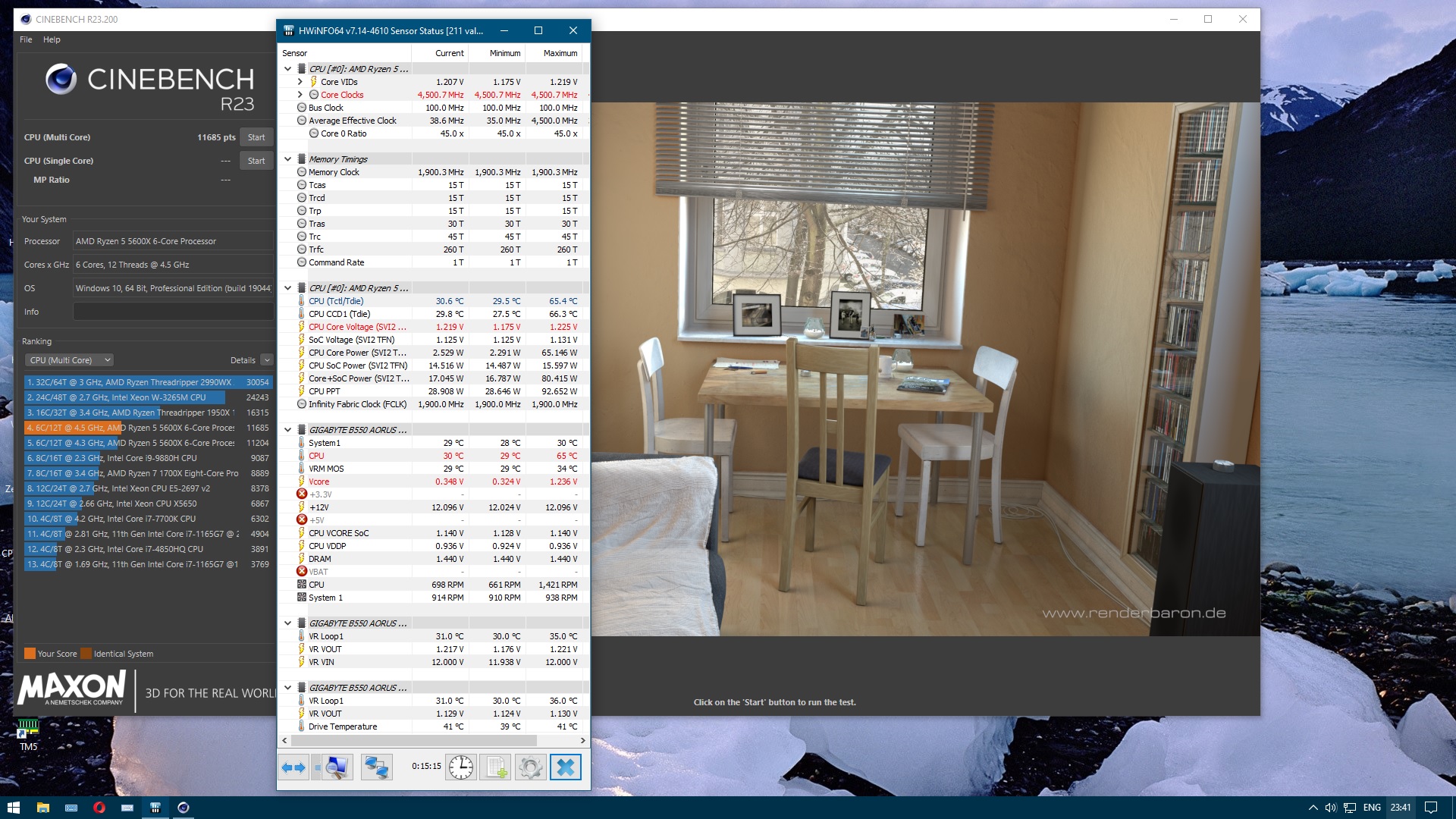Screen dimensions: 1456x819
Task: Click the remote network monitors icon
Action: [x=377, y=767]
